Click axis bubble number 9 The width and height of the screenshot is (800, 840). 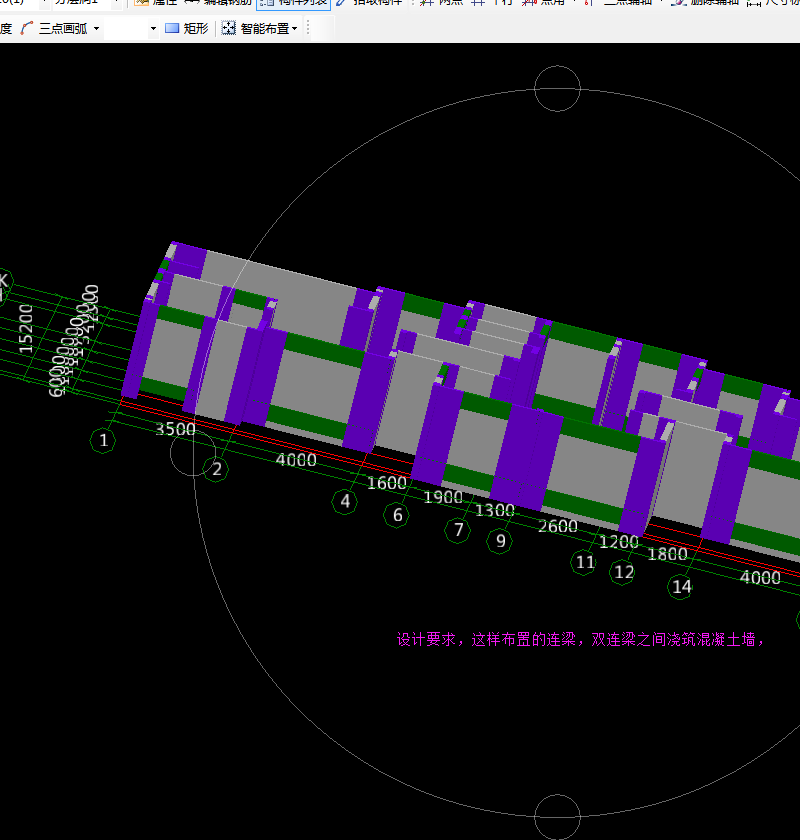point(500,541)
